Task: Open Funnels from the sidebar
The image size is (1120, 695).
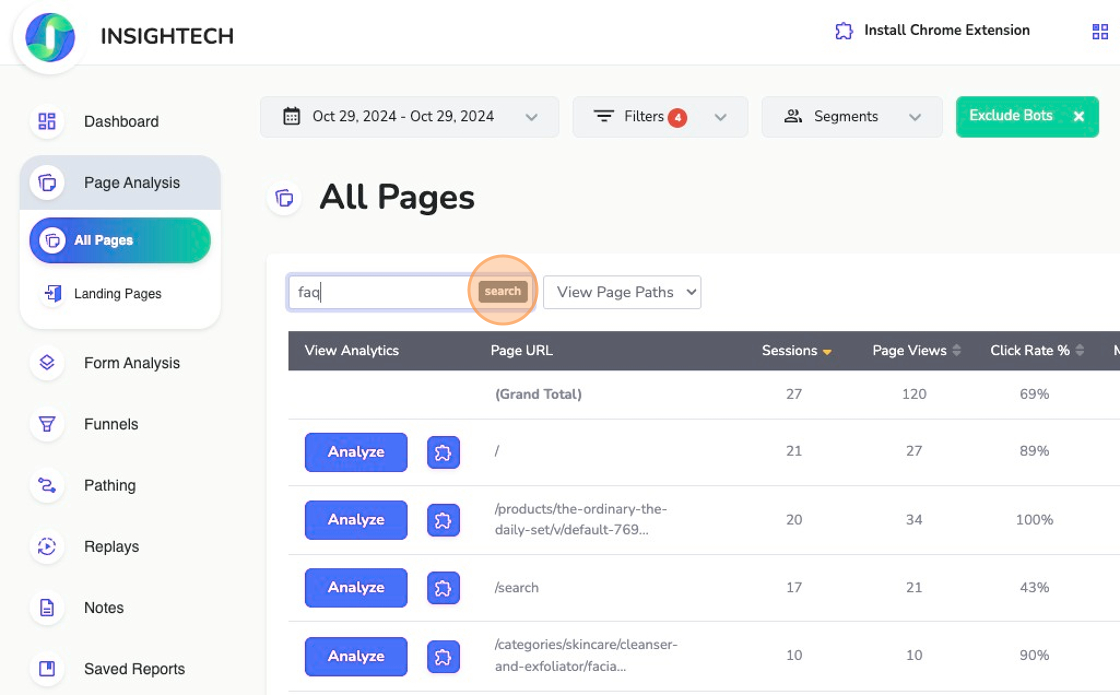Action: tap(110, 424)
